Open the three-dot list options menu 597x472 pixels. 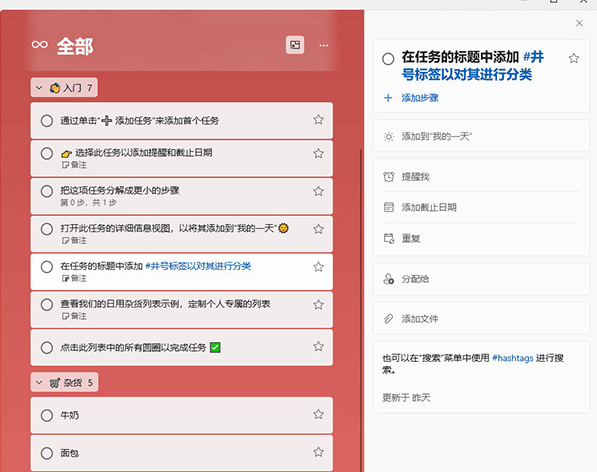(x=324, y=45)
